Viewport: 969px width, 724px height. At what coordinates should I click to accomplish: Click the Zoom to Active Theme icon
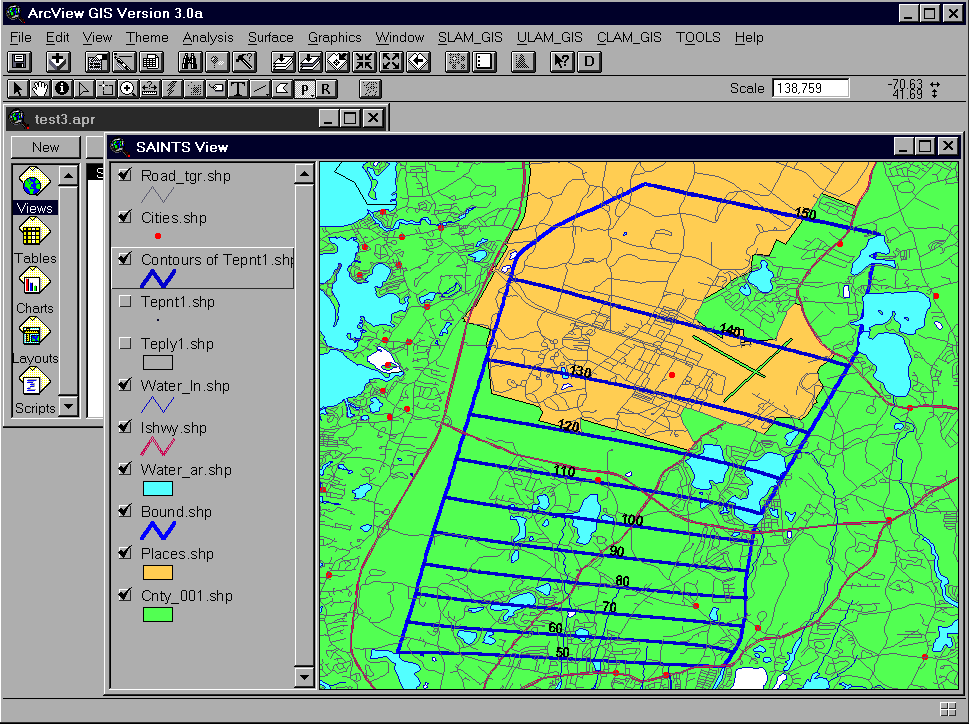click(310, 62)
